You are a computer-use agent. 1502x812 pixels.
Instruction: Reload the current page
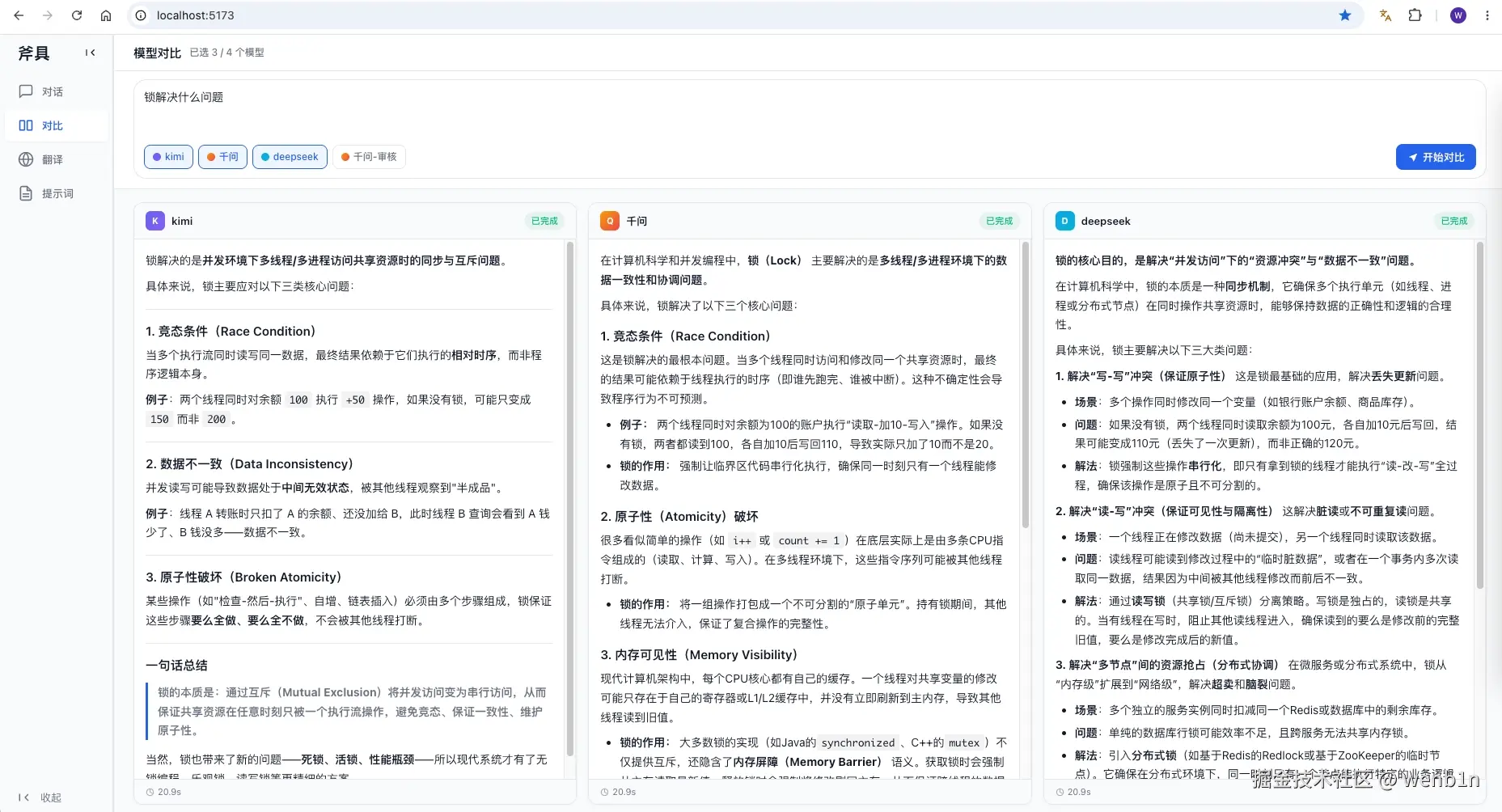click(77, 15)
